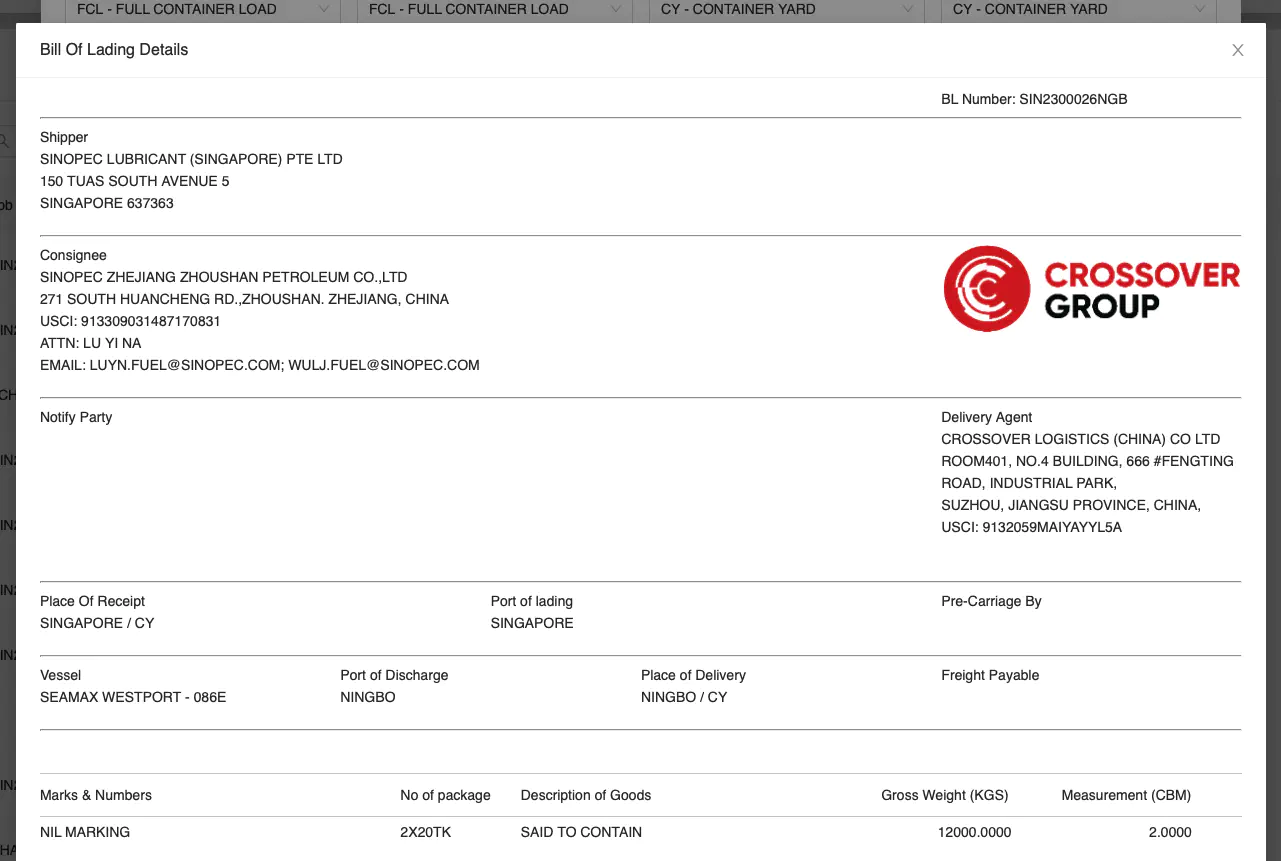Click the Gross Weight value 12000.0000
Viewport: 1281px width, 861px height.
pos(976,832)
